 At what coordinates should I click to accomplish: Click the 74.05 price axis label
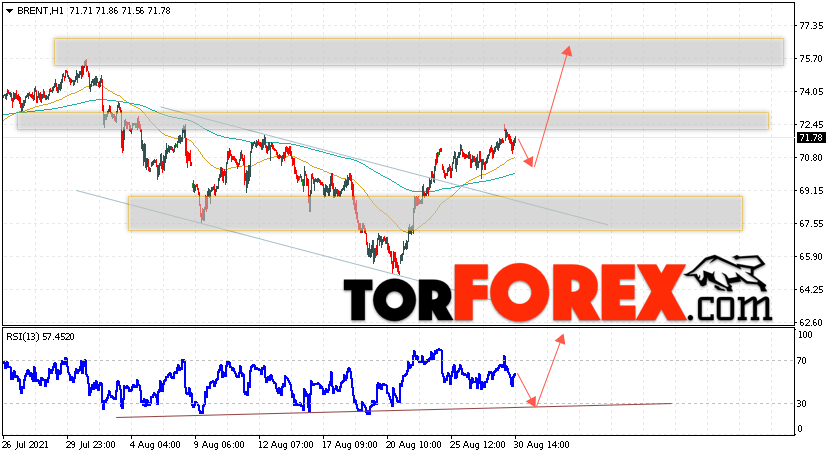coord(812,92)
